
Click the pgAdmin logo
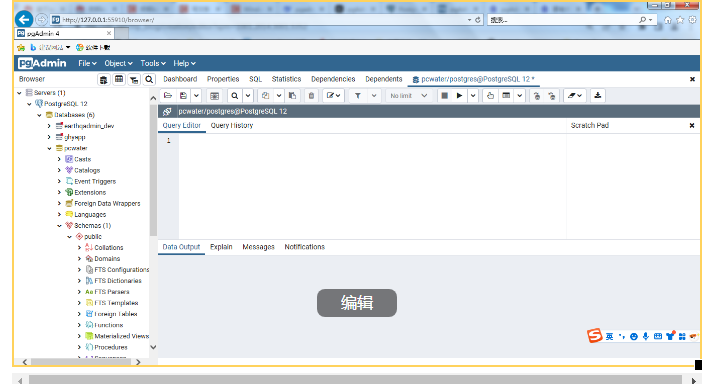click(42, 64)
